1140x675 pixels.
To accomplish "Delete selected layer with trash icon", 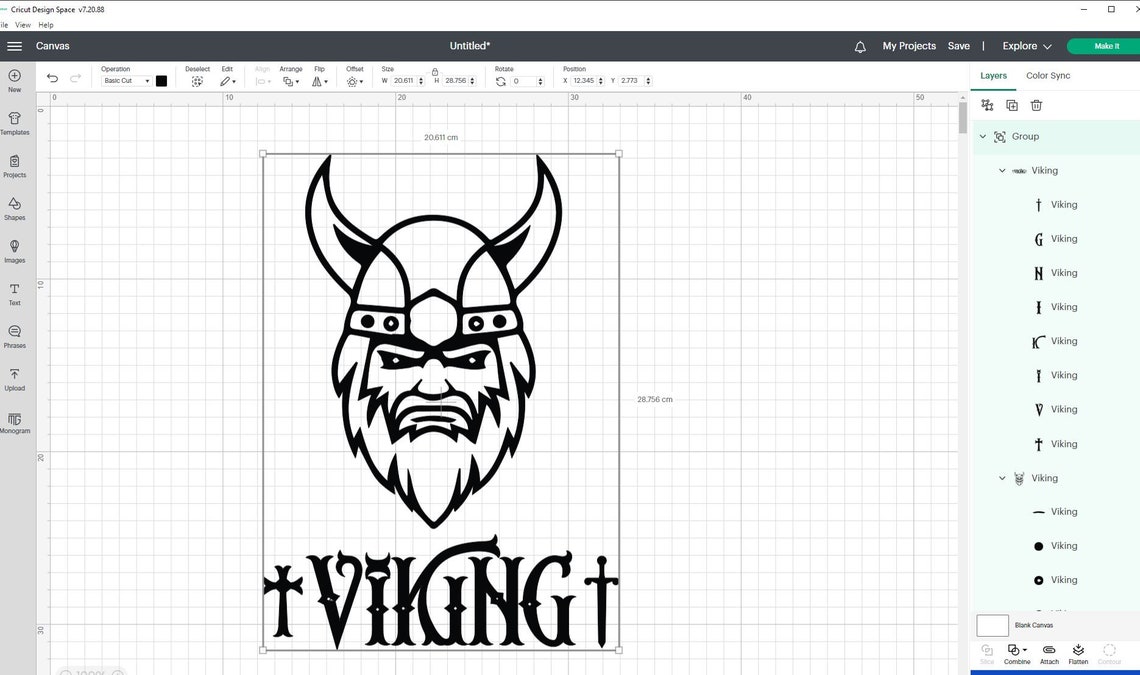I will coord(1036,105).
